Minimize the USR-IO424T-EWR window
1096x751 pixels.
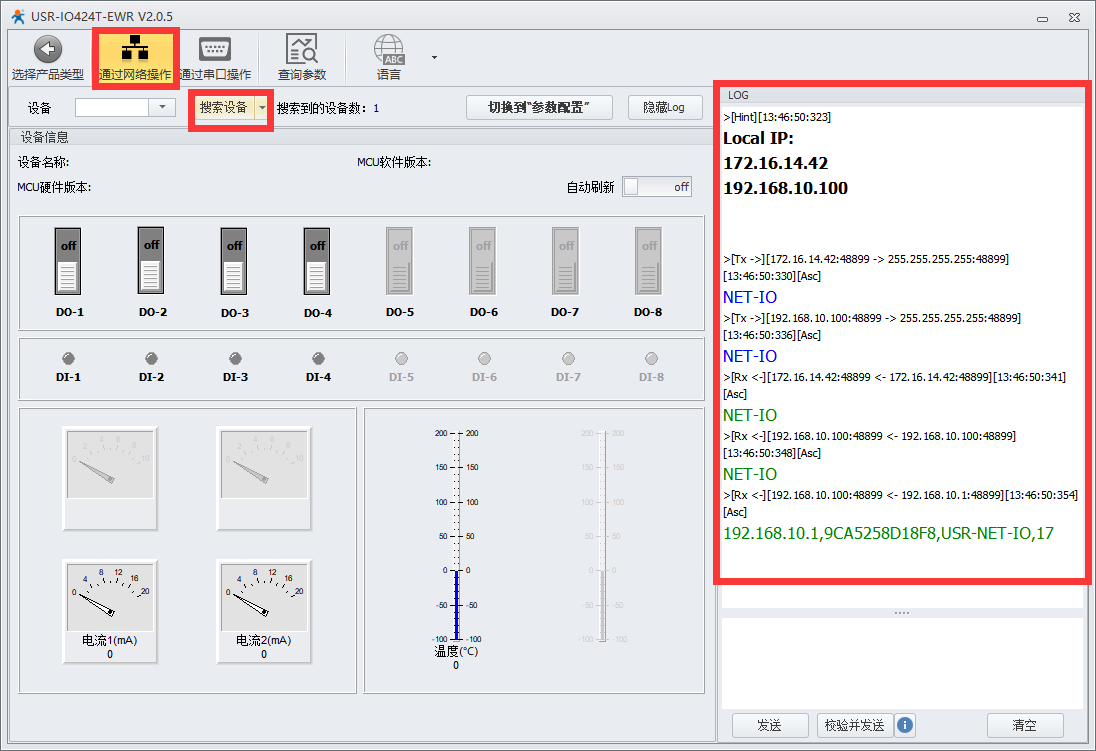pos(1042,18)
